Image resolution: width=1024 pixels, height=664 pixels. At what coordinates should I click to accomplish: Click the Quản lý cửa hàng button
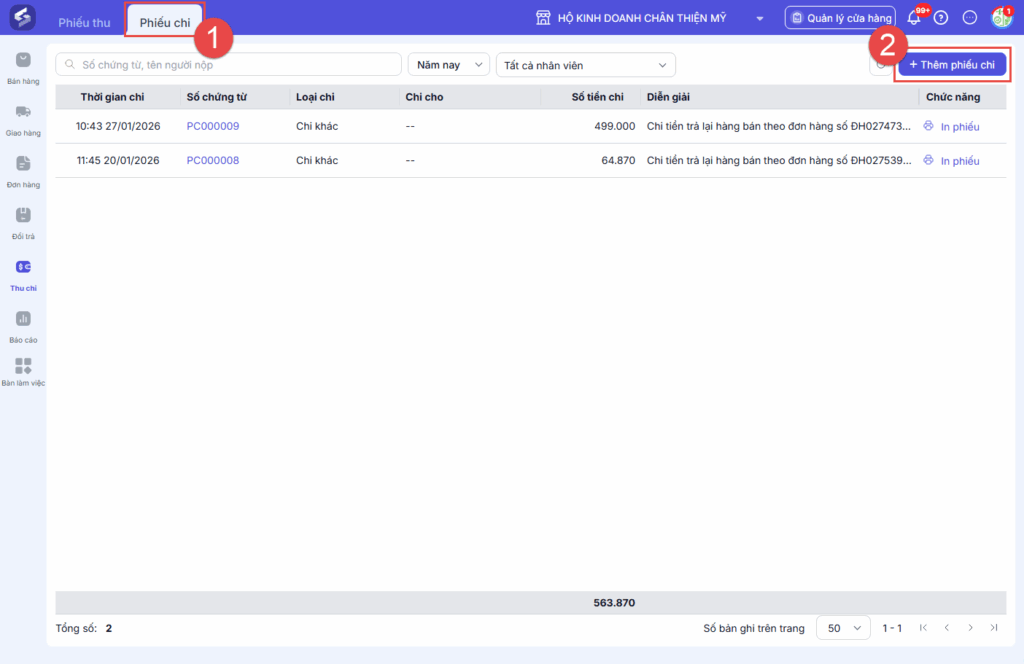[840, 18]
